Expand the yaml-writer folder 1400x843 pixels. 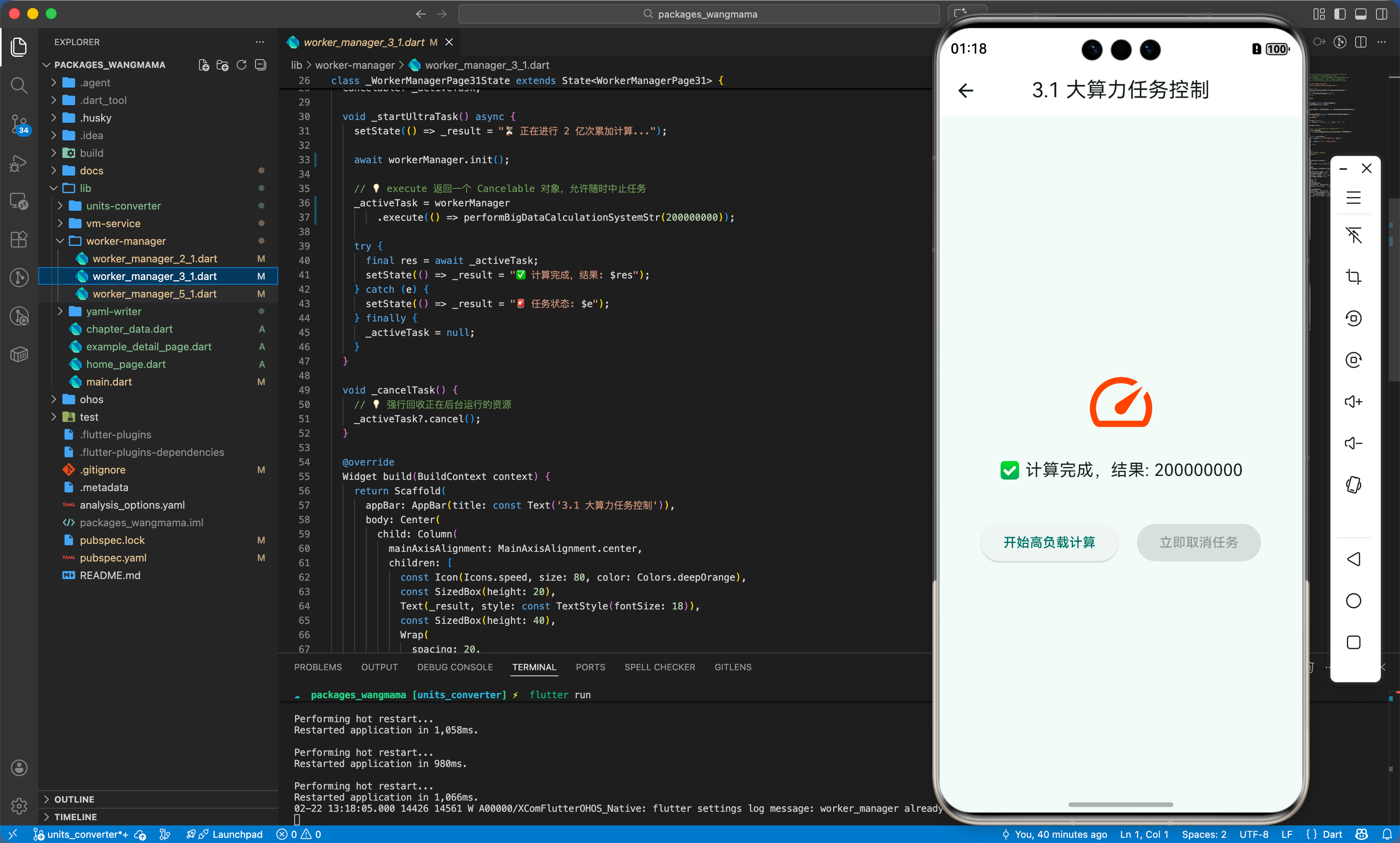click(114, 311)
